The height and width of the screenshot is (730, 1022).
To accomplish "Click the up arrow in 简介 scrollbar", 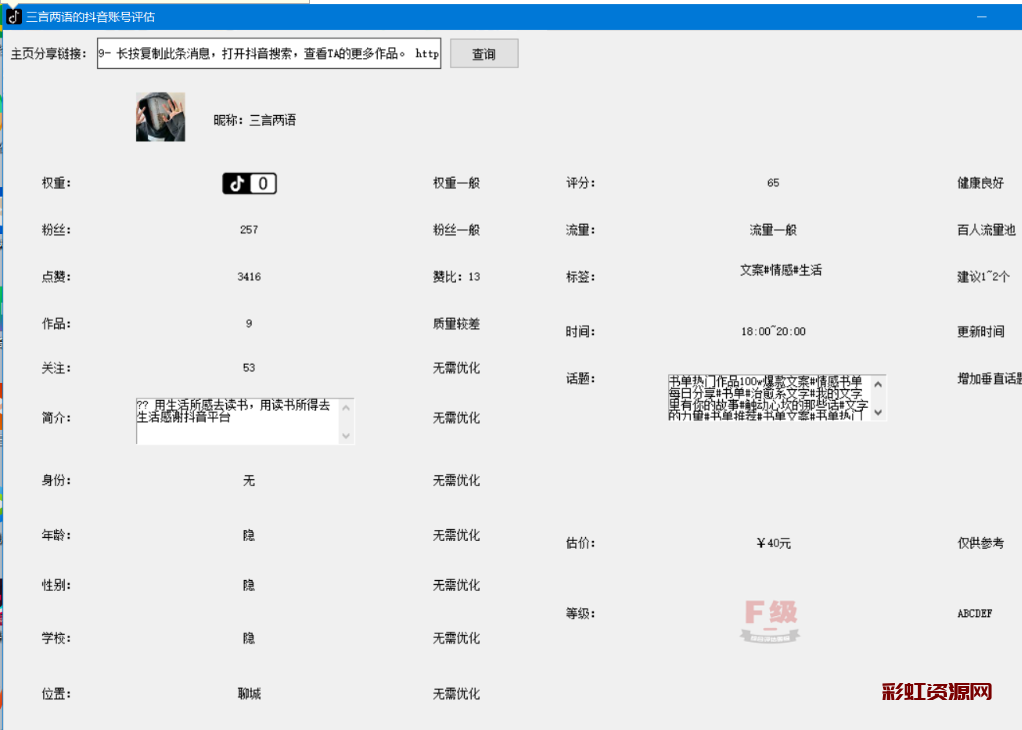I will pos(346,407).
